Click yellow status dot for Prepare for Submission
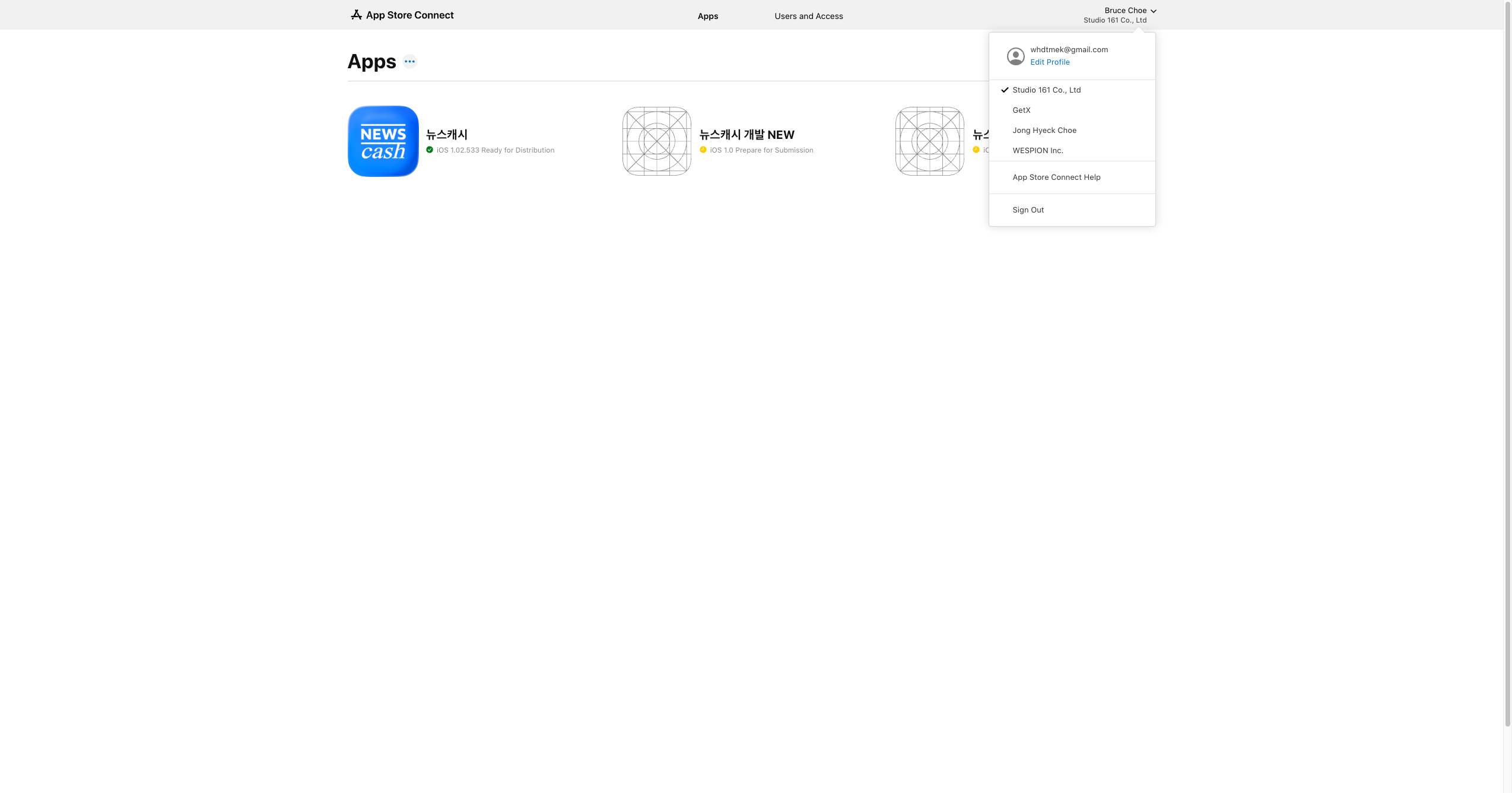 tap(703, 150)
